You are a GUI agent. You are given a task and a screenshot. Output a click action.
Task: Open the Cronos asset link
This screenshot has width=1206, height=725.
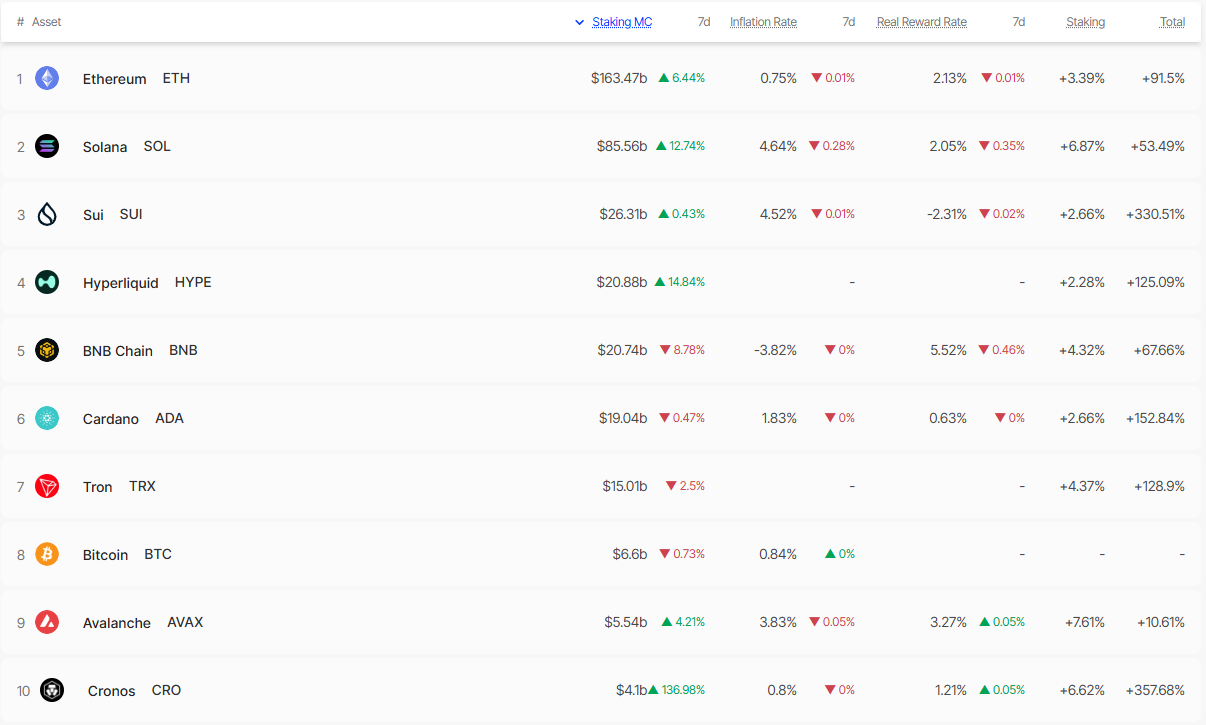(x=112, y=691)
